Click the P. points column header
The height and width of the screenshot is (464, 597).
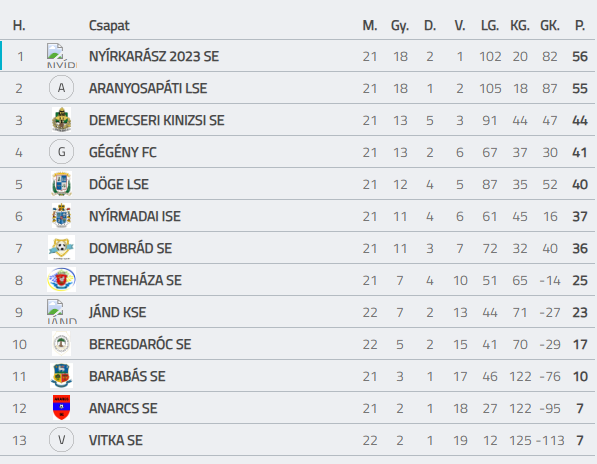pos(579,26)
